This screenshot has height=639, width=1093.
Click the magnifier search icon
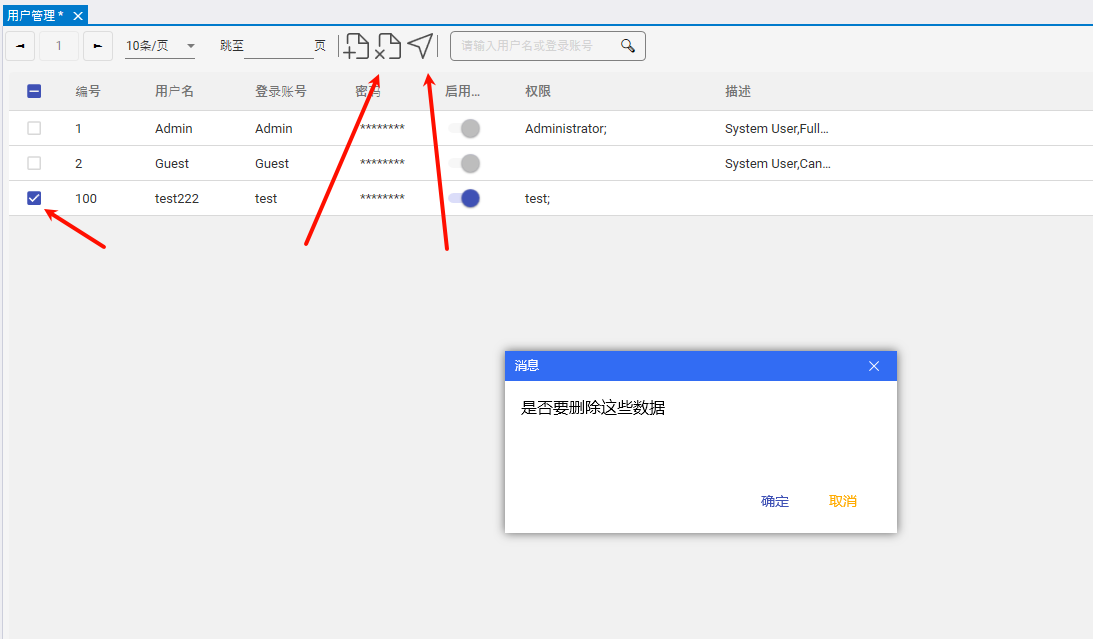[x=627, y=46]
